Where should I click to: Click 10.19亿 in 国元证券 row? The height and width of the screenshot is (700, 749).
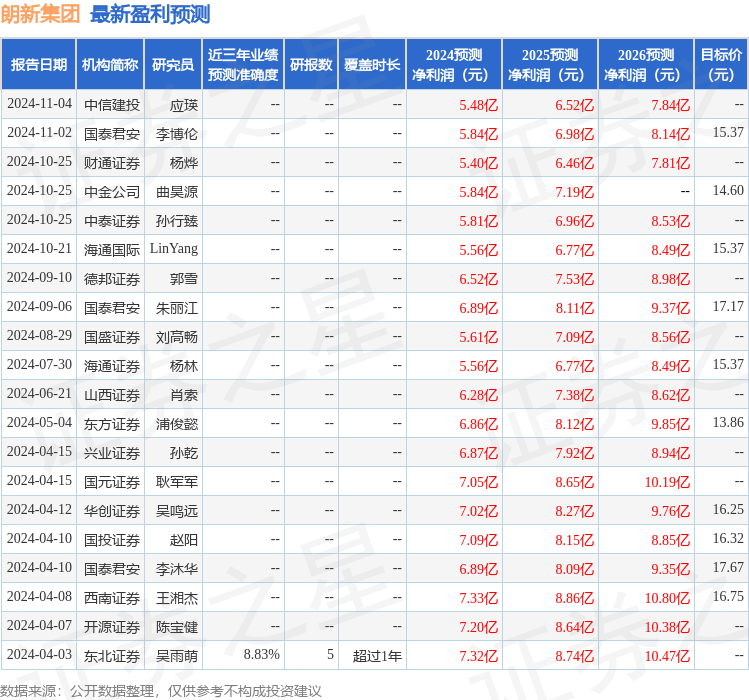coord(667,482)
